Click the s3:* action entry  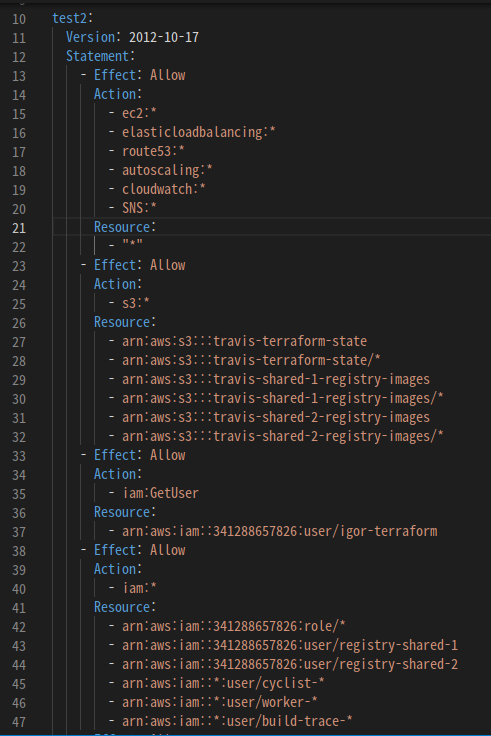(x=136, y=303)
